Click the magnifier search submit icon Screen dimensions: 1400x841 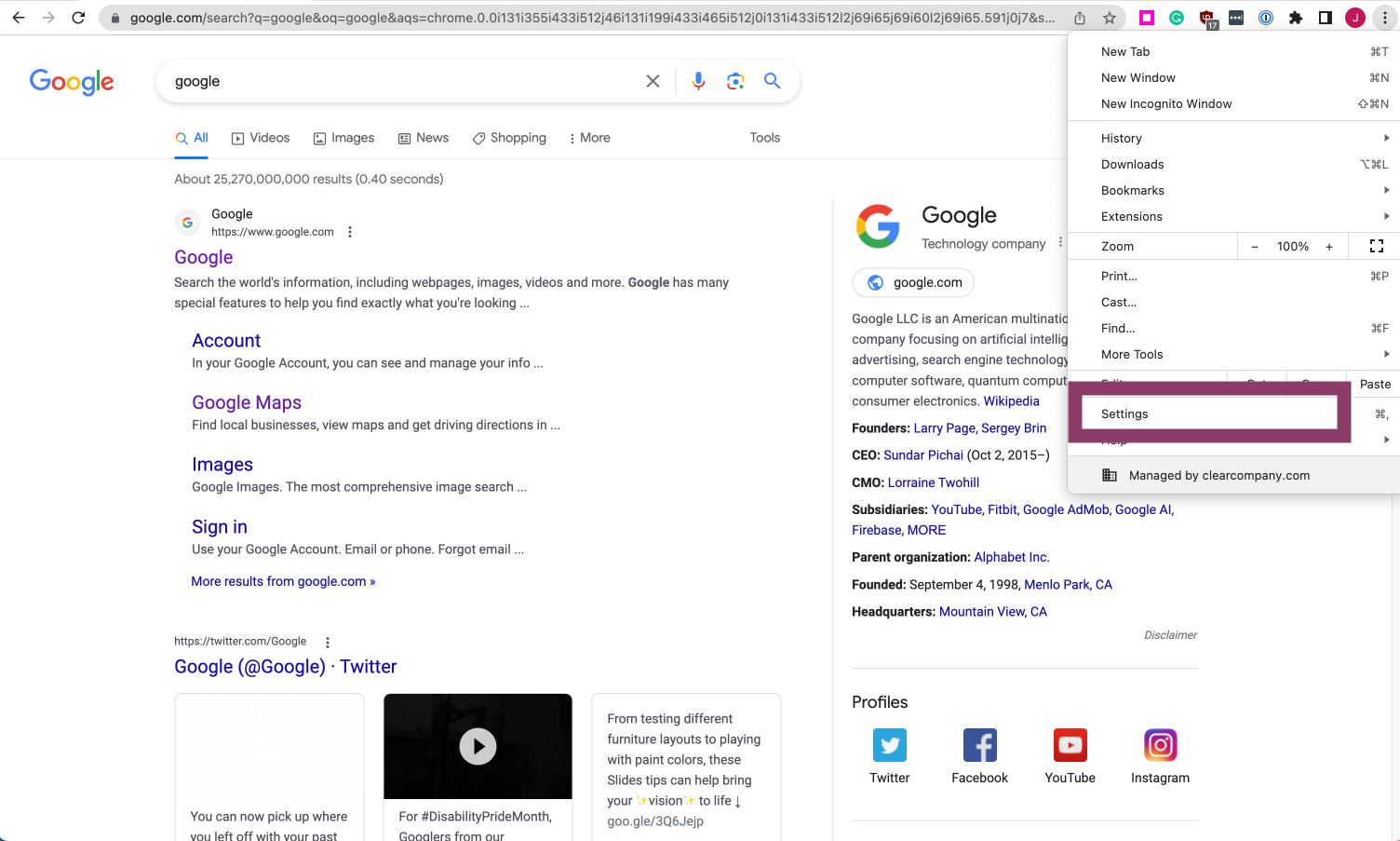772,81
